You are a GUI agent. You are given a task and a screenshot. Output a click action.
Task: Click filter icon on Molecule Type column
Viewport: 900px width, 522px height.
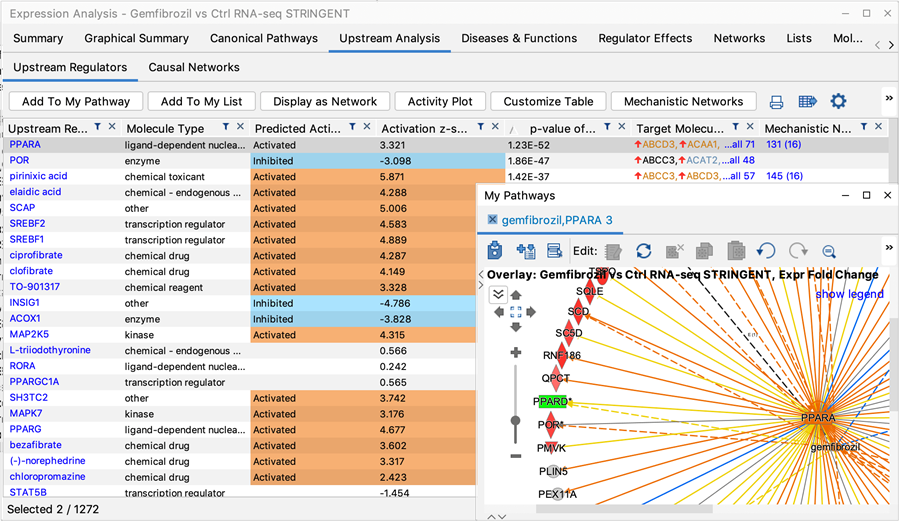click(x=227, y=128)
